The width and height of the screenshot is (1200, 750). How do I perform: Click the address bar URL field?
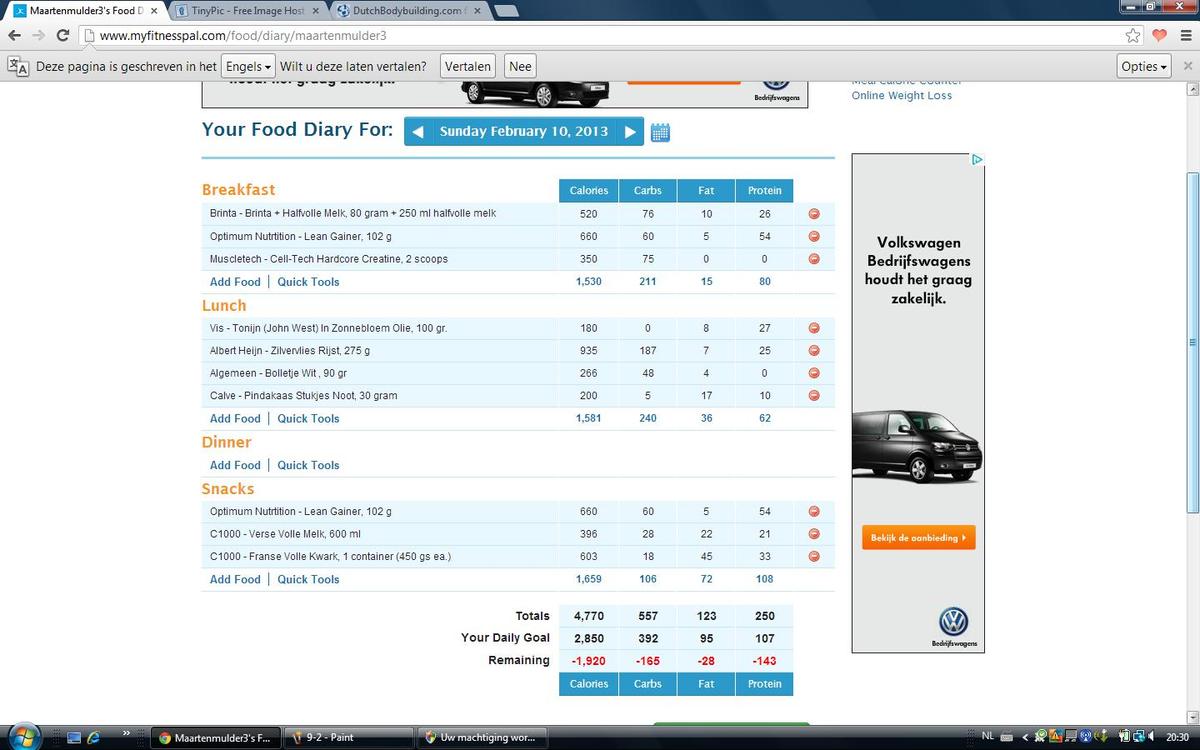[600, 35]
